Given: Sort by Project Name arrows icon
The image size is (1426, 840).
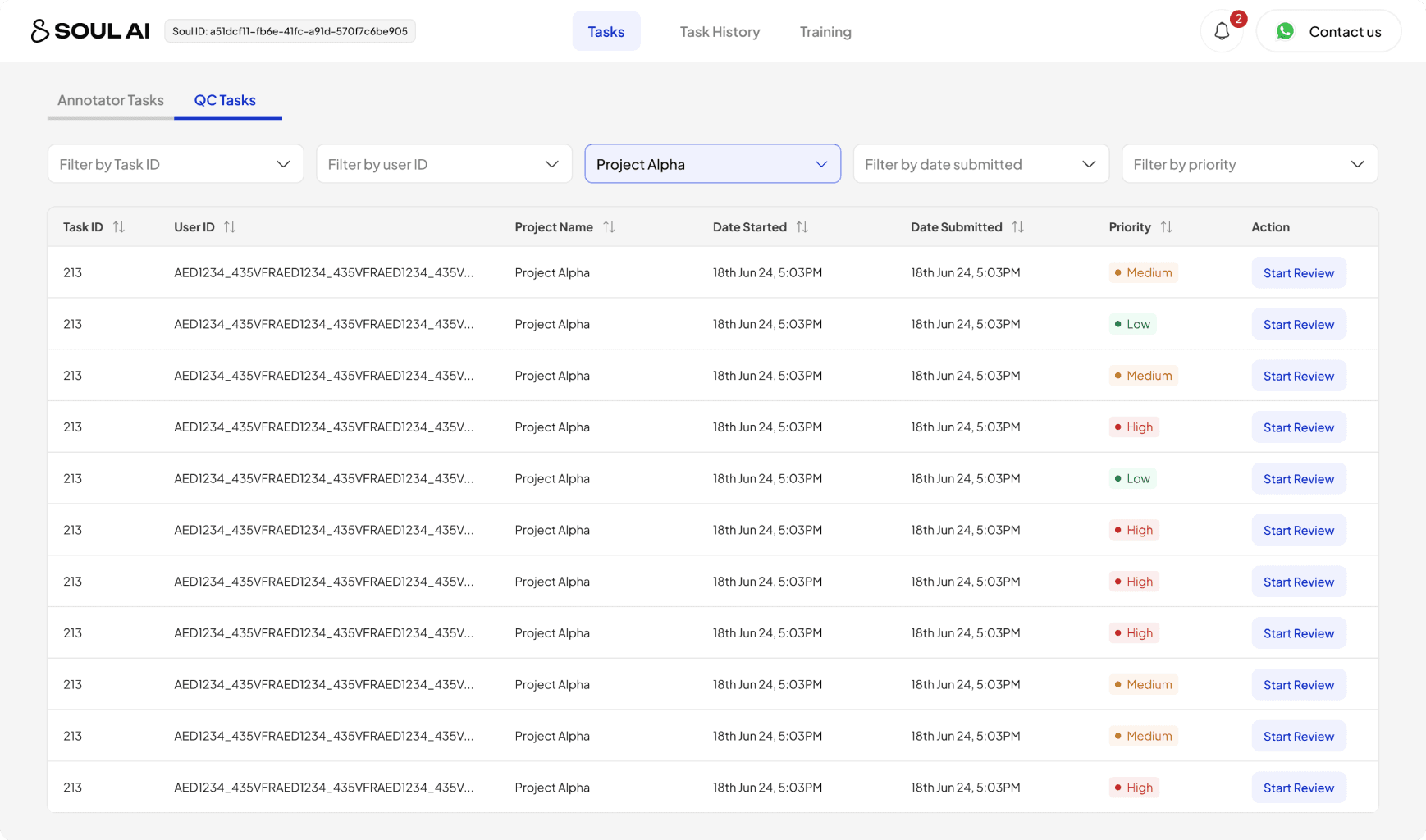Looking at the screenshot, I should click(x=609, y=227).
